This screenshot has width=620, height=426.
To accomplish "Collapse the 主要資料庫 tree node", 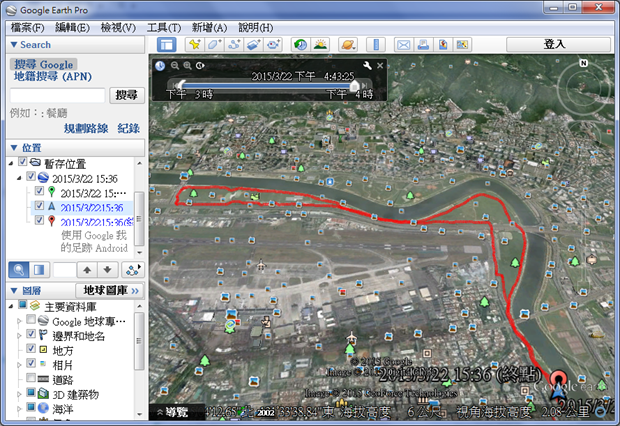I will 11,306.
